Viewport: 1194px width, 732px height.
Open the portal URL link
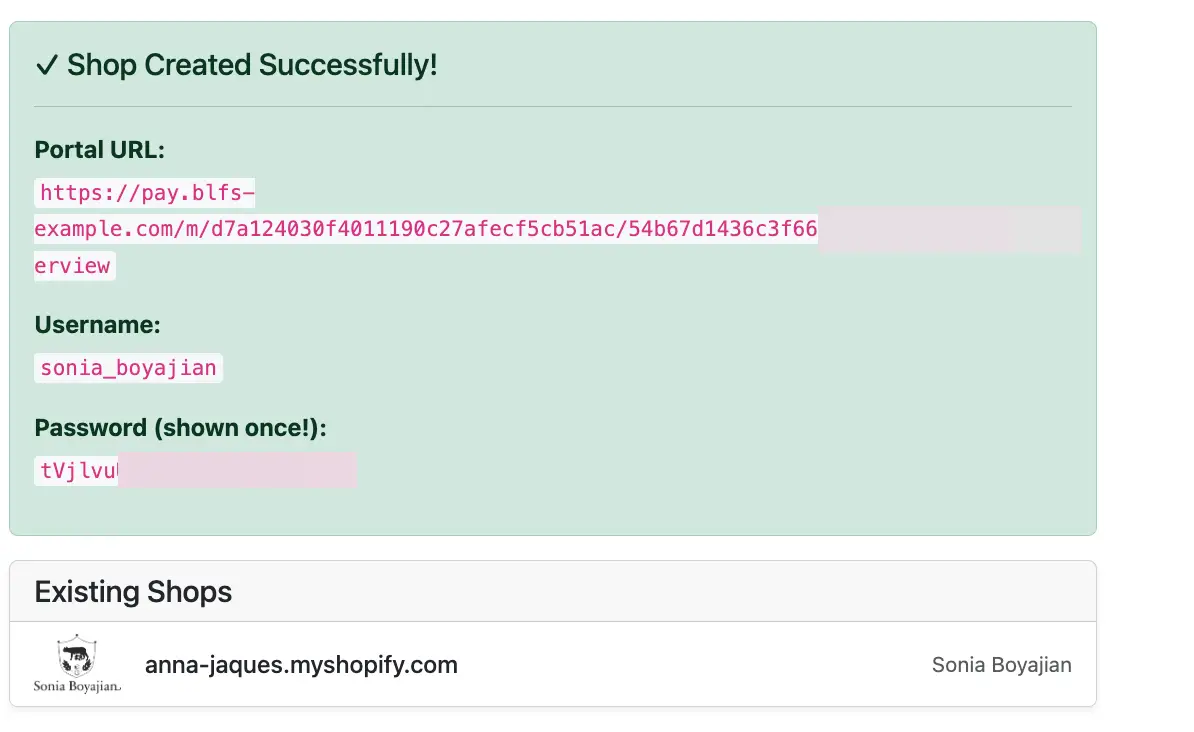(425, 229)
